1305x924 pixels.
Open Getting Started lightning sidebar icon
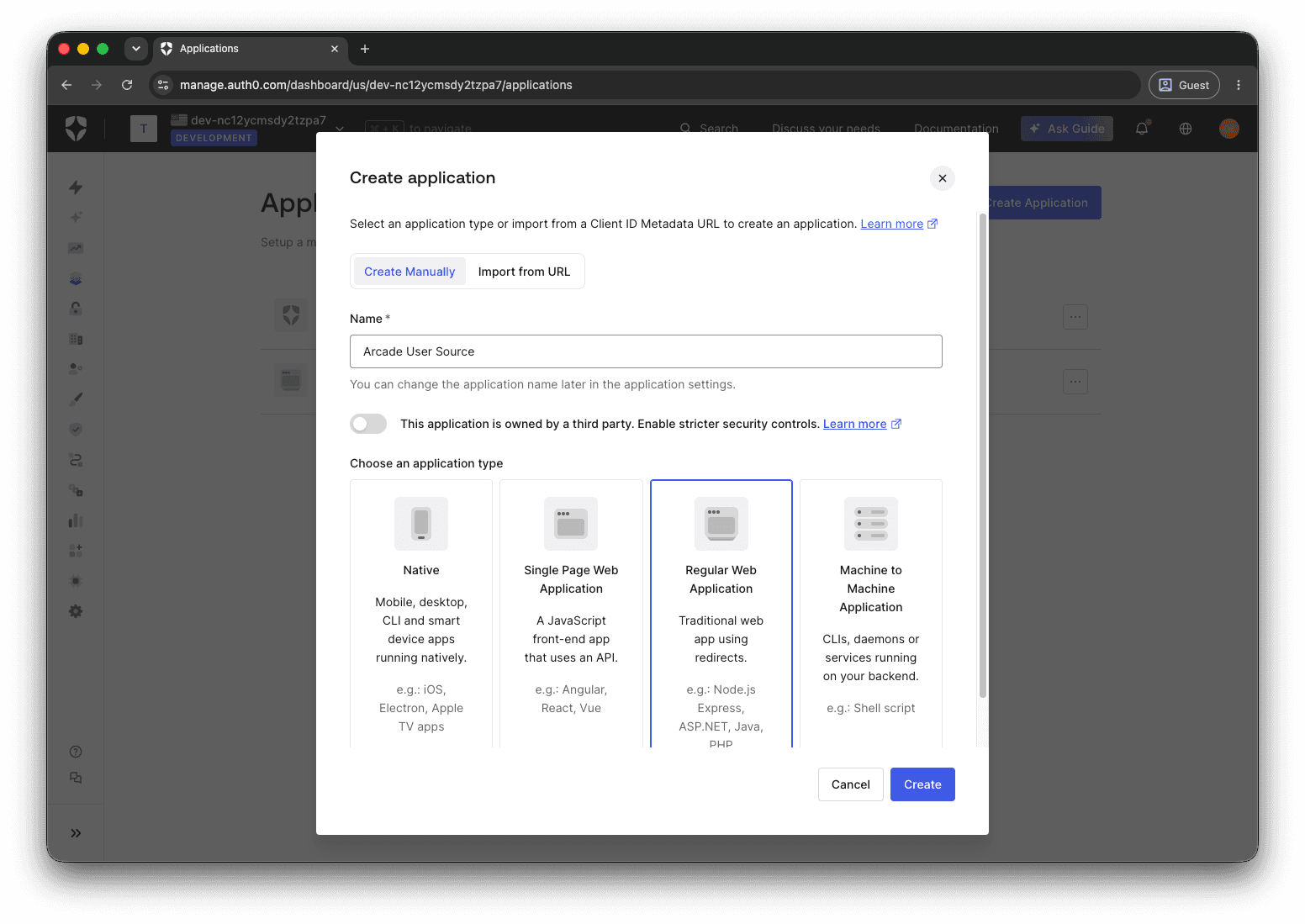pyautogui.click(x=76, y=187)
